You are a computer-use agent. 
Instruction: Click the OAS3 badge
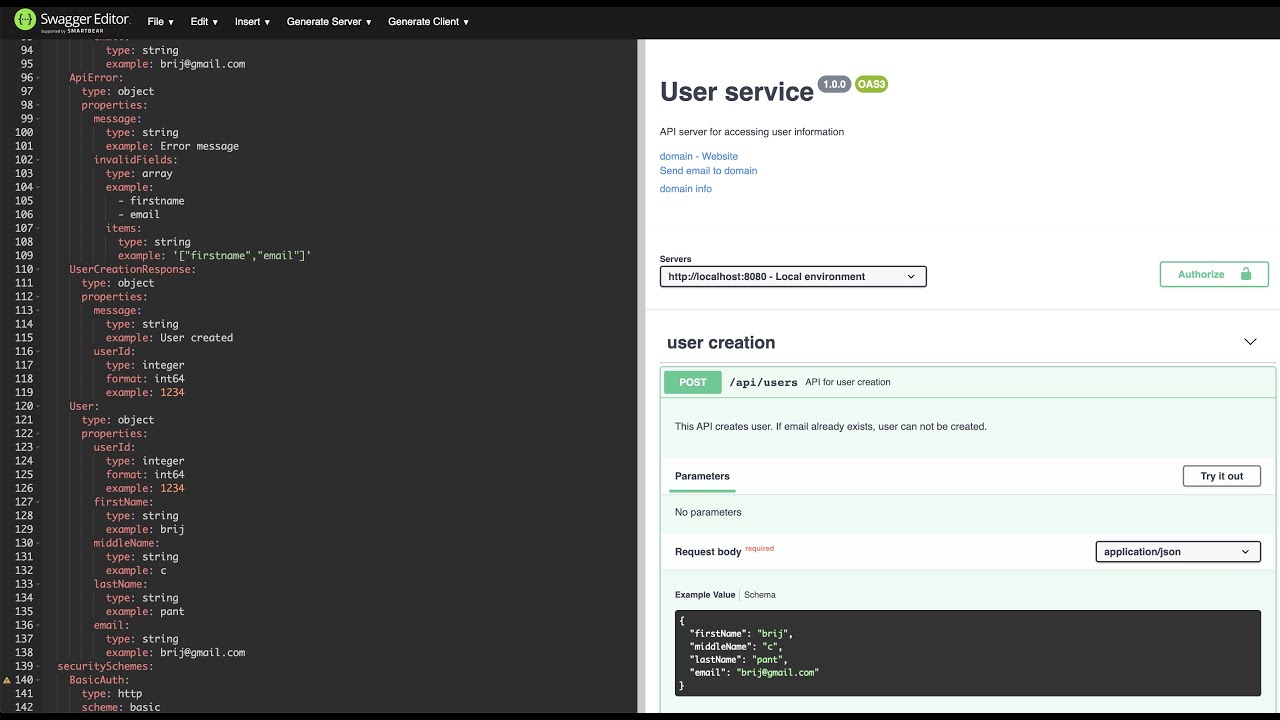tap(871, 85)
